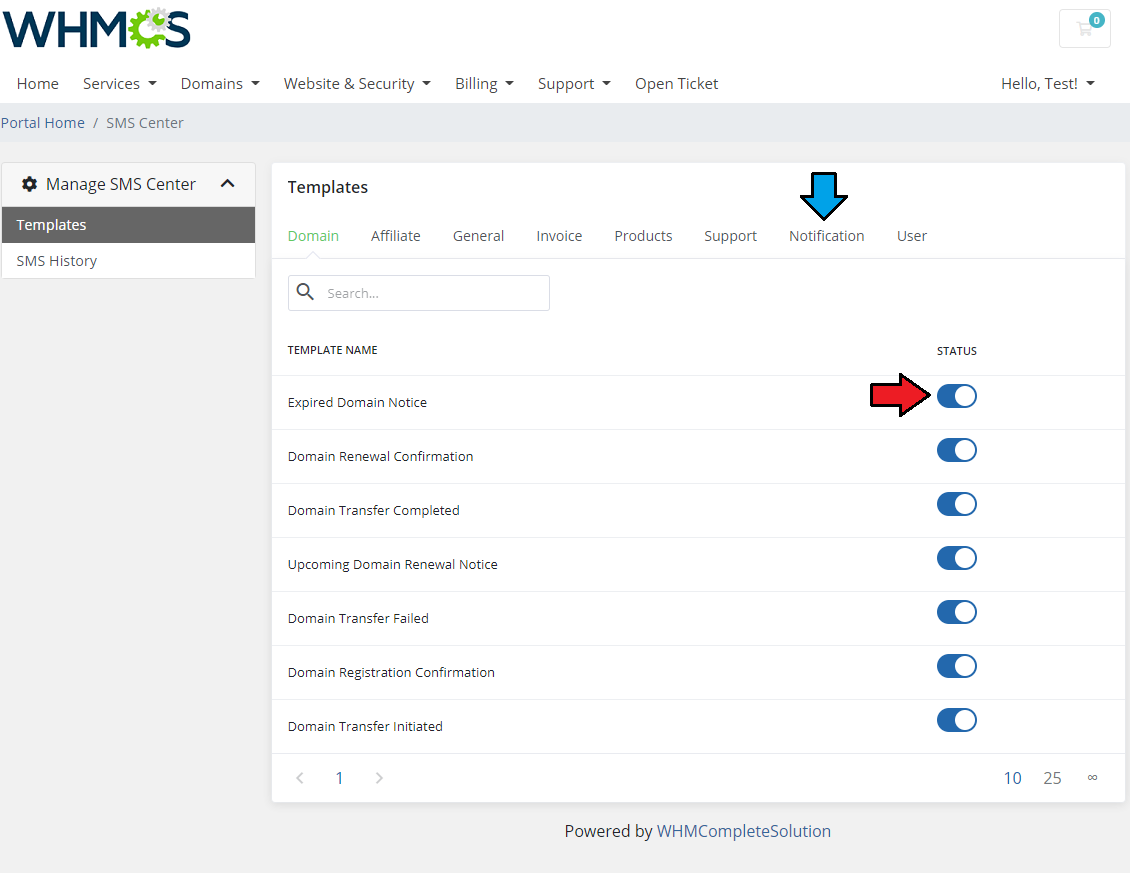Open the Hello, Test! account menu
The width and height of the screenshot is (1130, 873).
click(1048, 84)
